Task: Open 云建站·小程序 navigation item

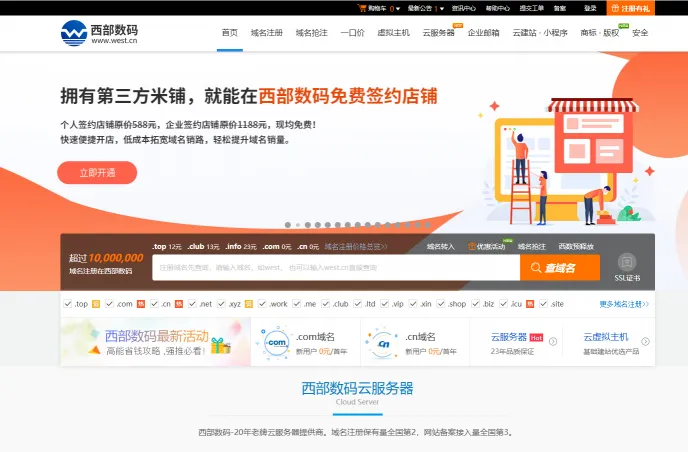Action: (540, 33)
